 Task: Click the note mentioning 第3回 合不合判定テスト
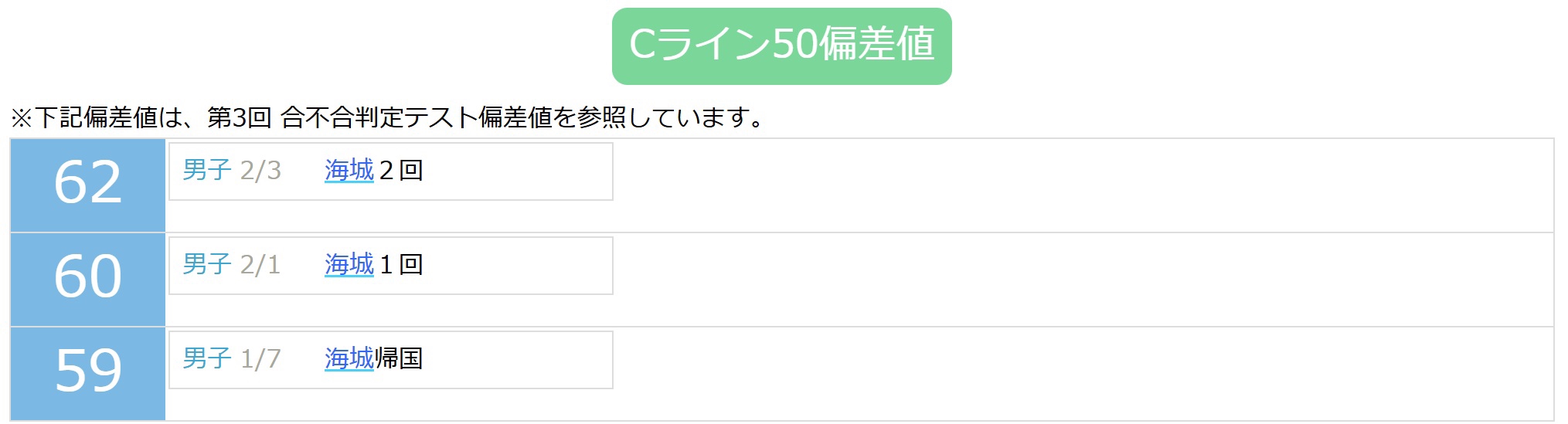[x=386, y=117]
